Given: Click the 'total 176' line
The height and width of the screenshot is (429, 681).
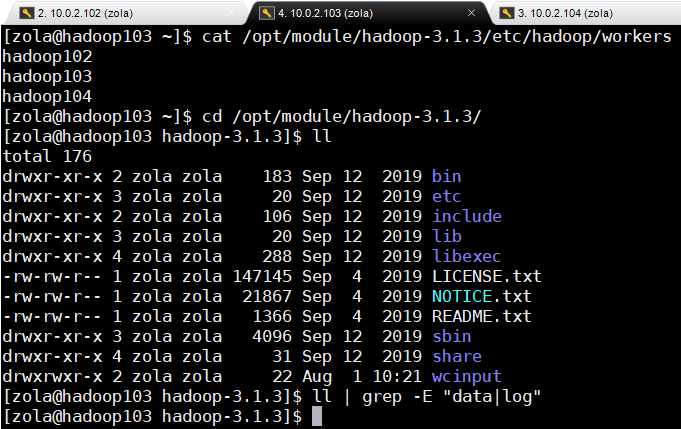Looking at the screenshot, I should (47, 156).
